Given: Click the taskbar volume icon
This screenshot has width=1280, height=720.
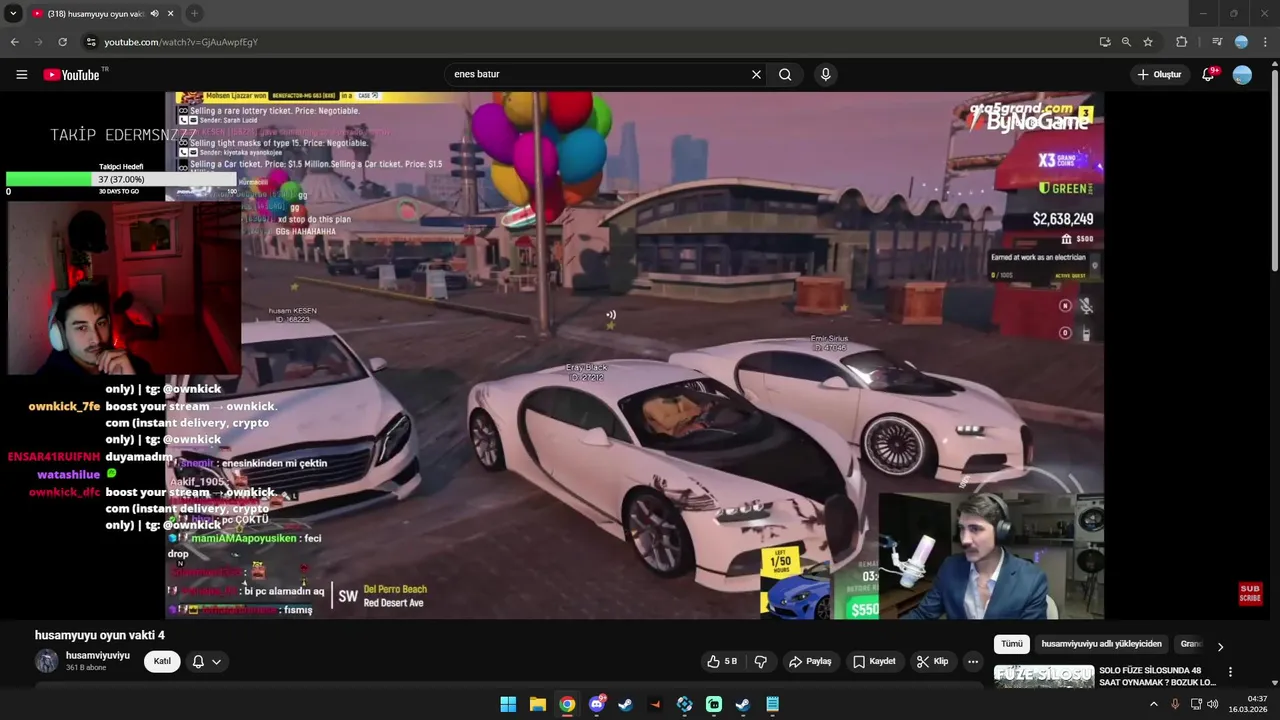Looking at the screenshot, I should (1212, 704).
